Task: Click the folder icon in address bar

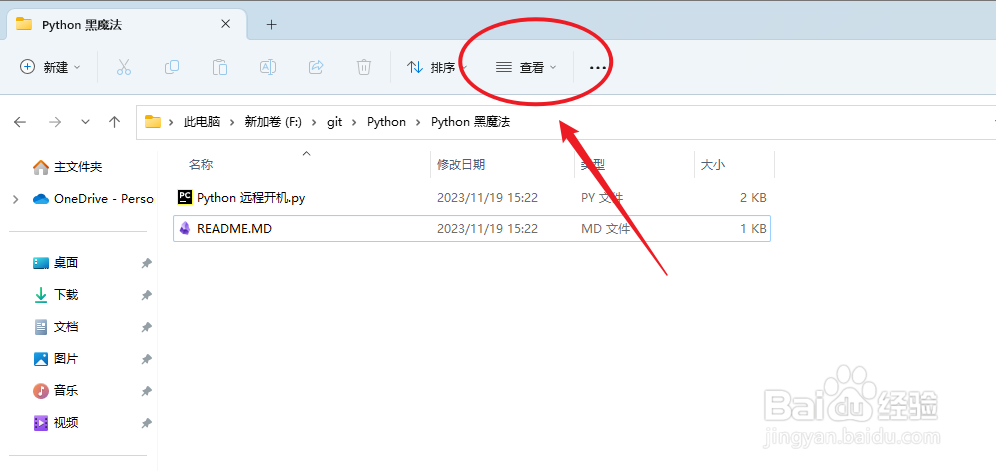Action: click(x=152, y=121)
